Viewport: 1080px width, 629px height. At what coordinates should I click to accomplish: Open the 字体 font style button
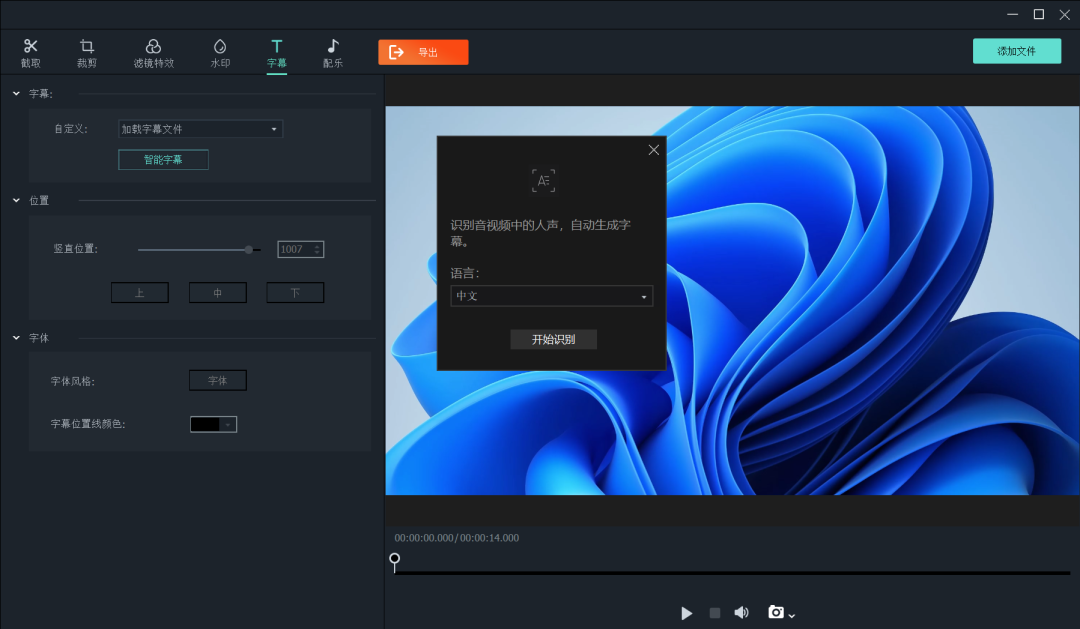(x=218, y=380)
